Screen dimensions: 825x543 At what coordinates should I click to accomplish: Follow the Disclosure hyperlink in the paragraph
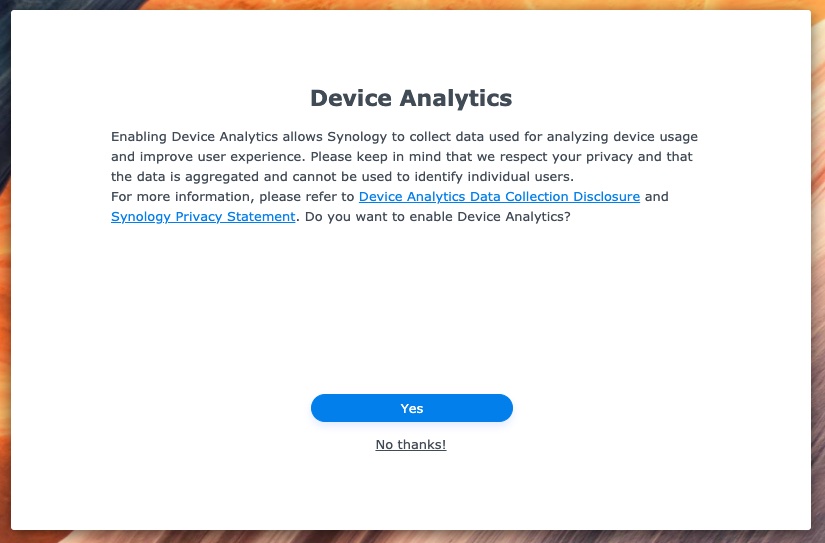point(499,196)
